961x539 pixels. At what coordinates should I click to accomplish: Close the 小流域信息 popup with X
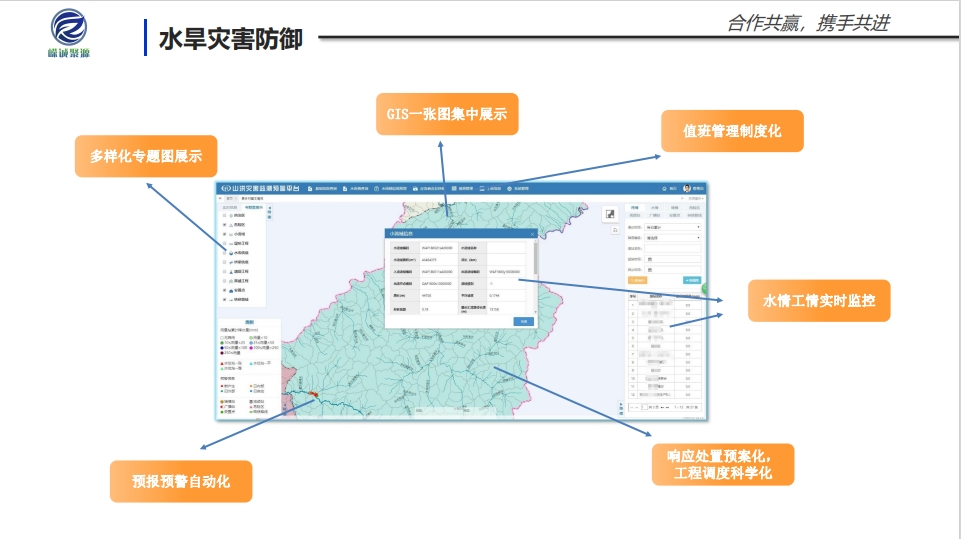pos(532,233)
